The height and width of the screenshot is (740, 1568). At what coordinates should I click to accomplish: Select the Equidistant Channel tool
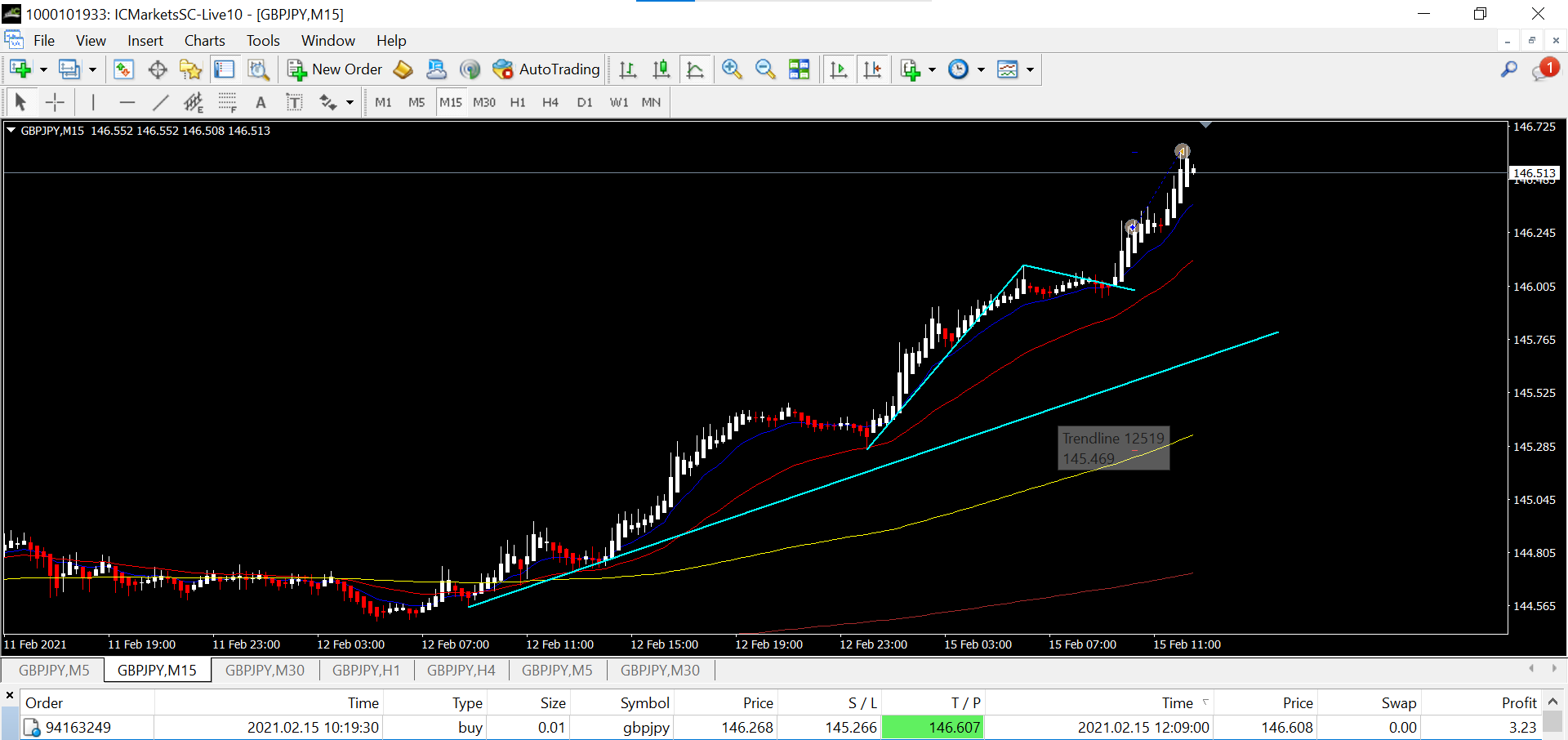pos(194,102)
